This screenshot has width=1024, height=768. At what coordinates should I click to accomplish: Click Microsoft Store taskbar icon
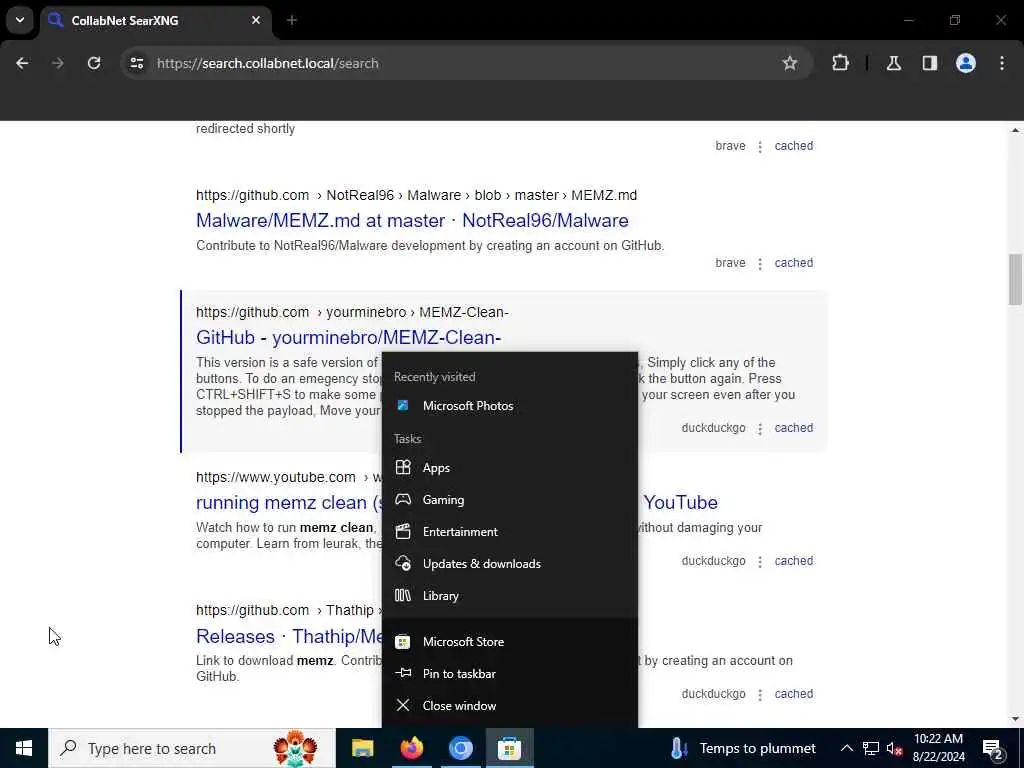pyautogui.click(x=509, y=748)
